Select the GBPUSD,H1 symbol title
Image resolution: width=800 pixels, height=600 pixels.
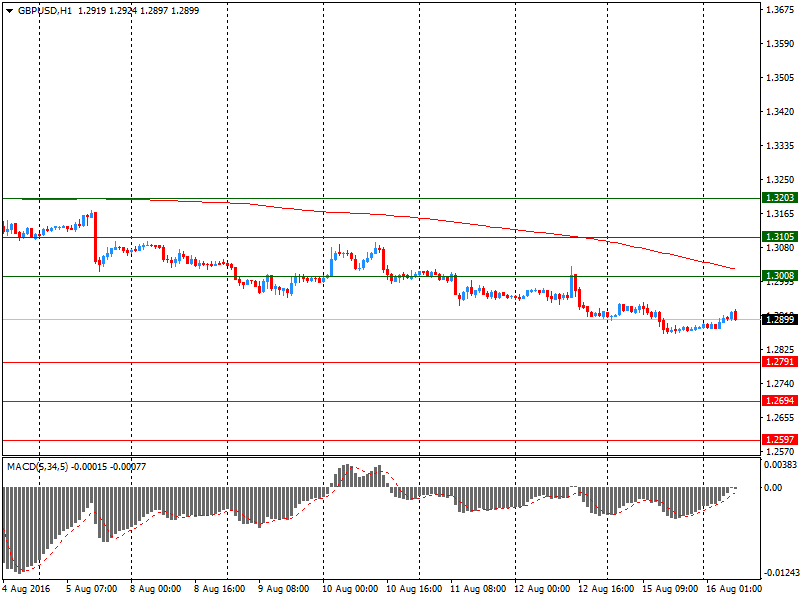[x=45, y=11]
